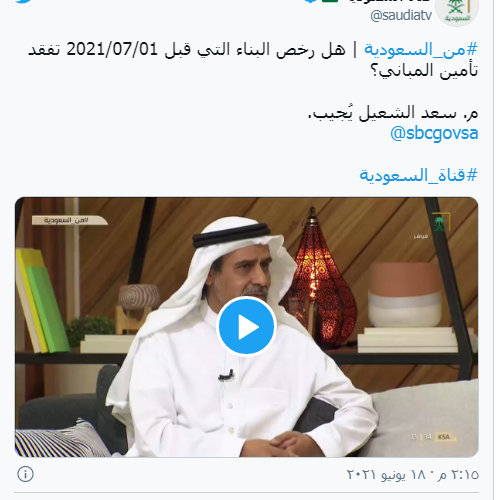
Task: Click the channel logo watermark in video
Action: (441, 223)
